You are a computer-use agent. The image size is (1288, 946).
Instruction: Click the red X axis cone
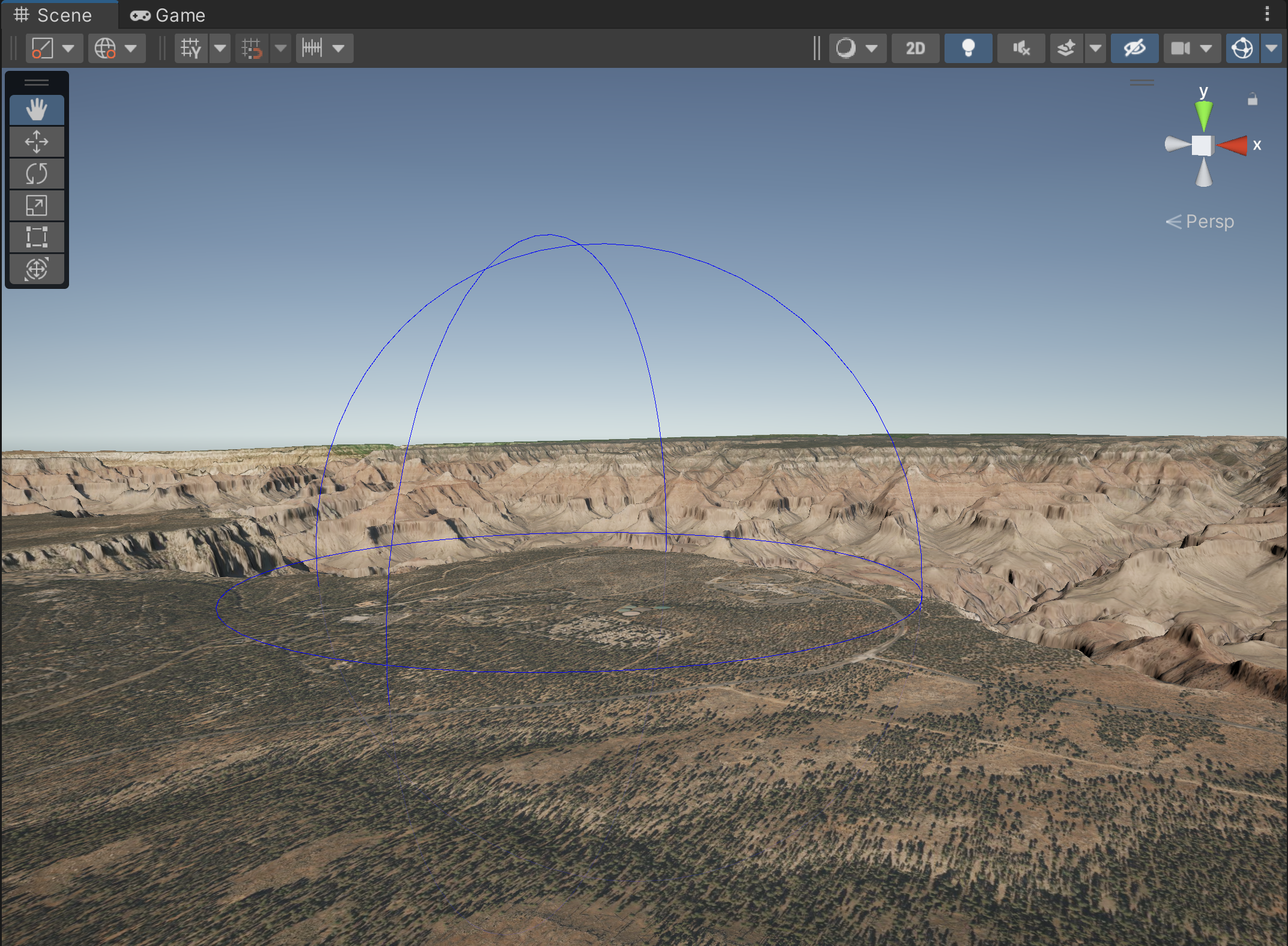point(1233,145)
